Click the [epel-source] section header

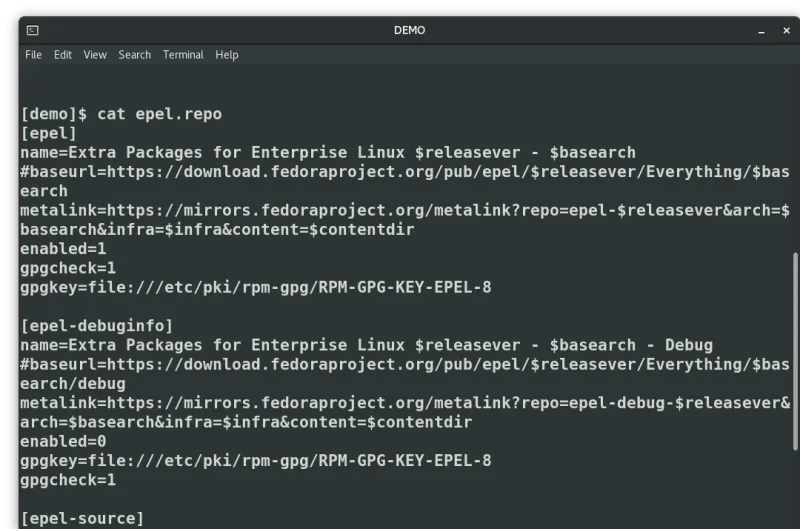(82, 518)
